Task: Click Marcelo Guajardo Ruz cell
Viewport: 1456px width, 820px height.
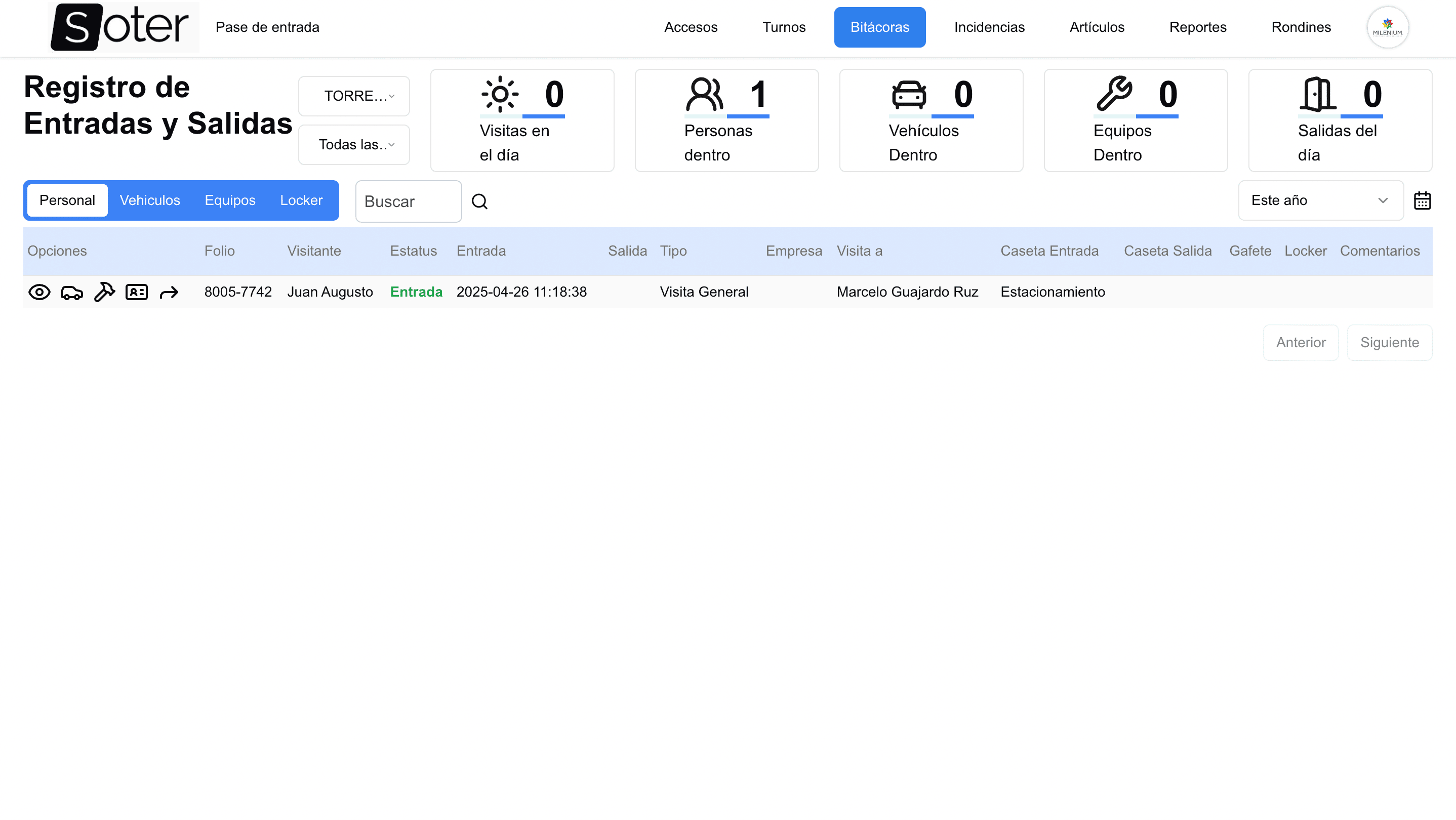Action: [907, 292]
